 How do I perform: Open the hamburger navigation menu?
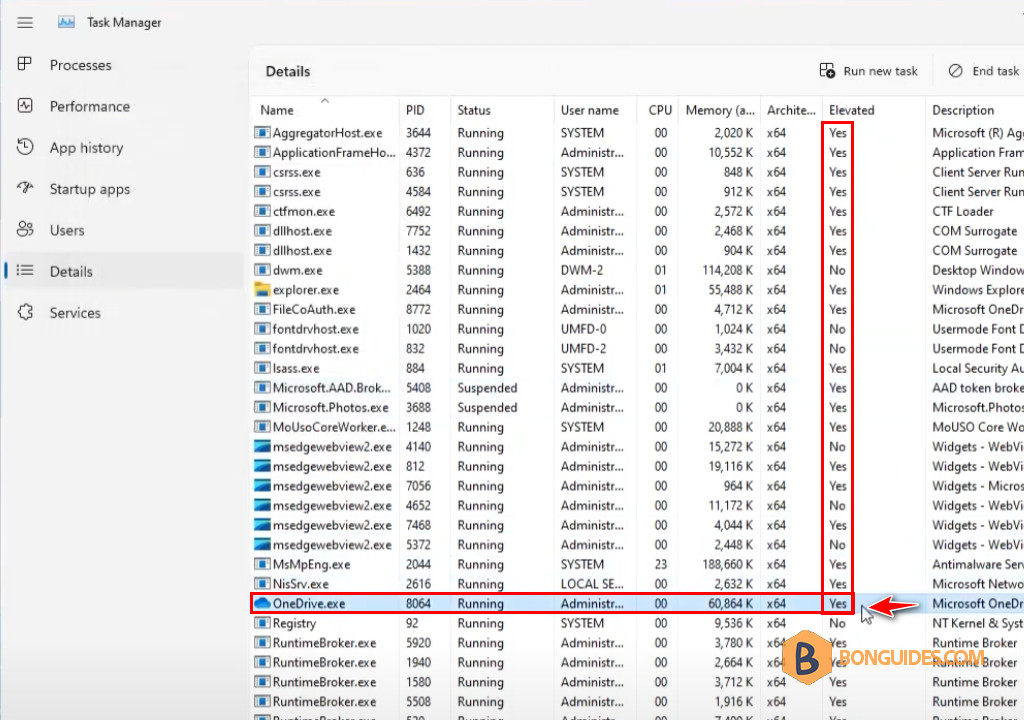(25, 23)
